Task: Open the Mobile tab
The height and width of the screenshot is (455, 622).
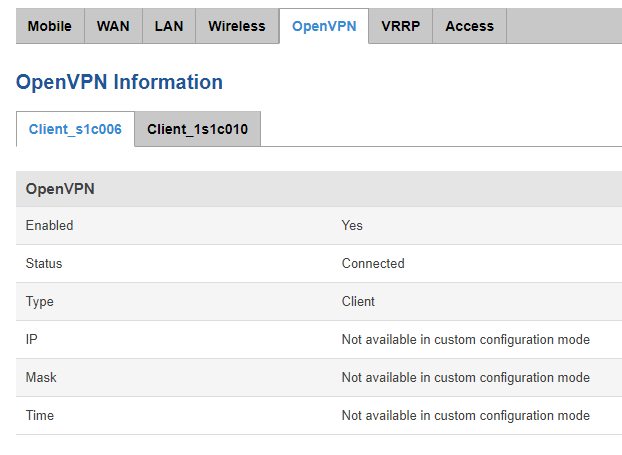Action: click(50, 26)
